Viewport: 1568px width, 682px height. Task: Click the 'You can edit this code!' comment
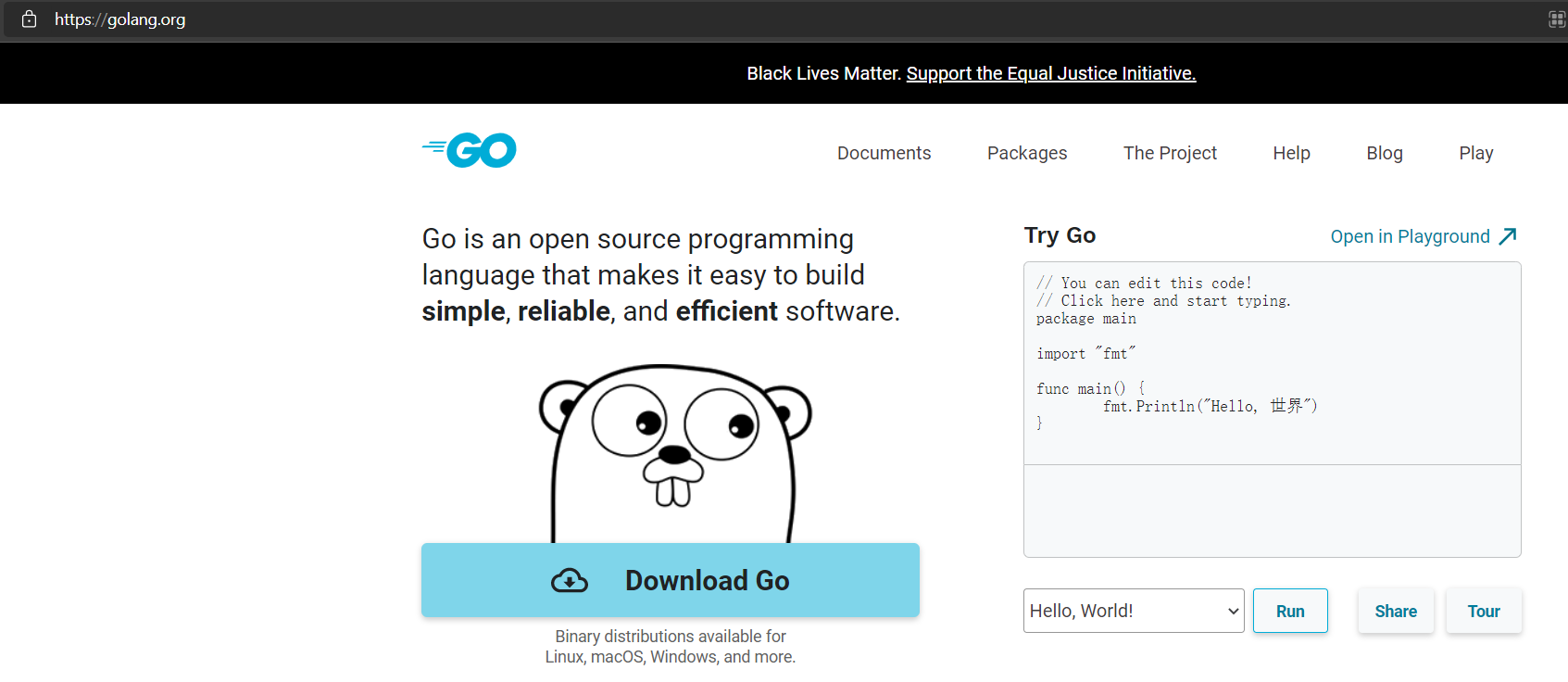[x=1145, y=284]
